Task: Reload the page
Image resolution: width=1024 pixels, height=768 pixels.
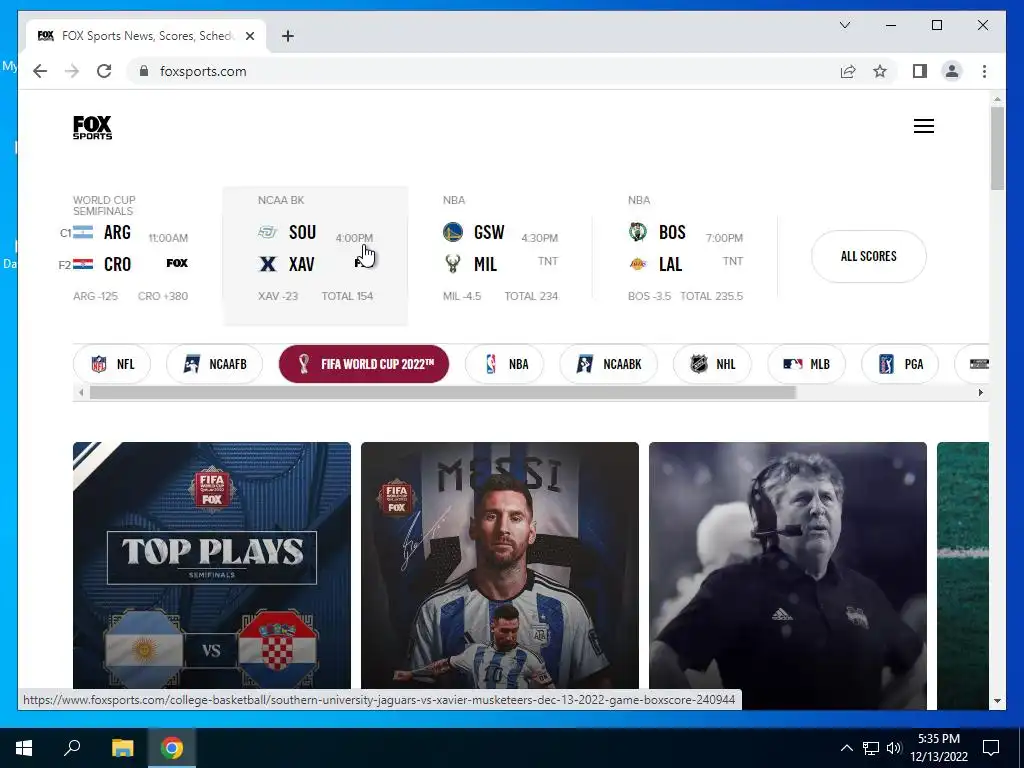Action: 104,71
